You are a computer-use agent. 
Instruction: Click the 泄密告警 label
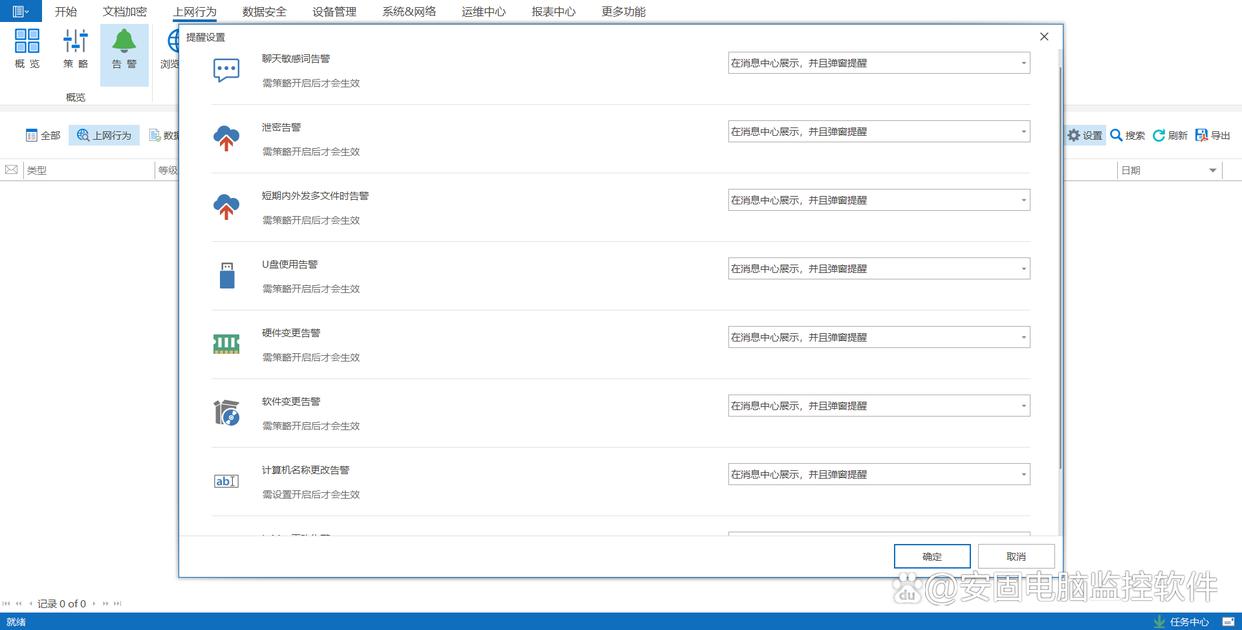282,127
